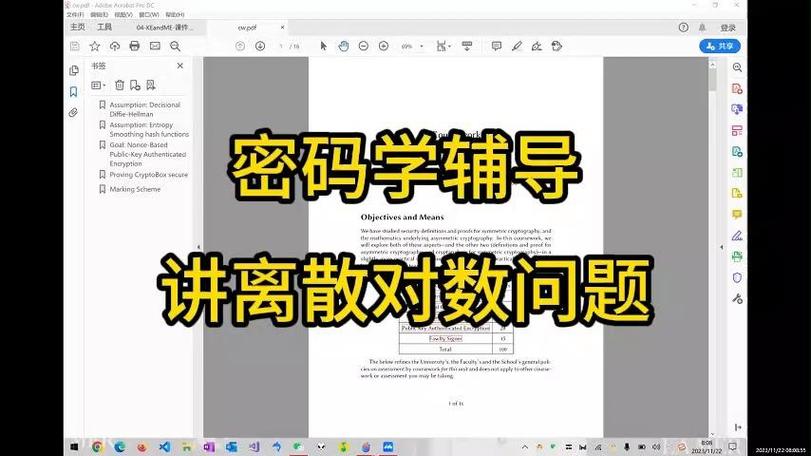
Task: Click 登录 to sign in
Action: click(728, 27)
